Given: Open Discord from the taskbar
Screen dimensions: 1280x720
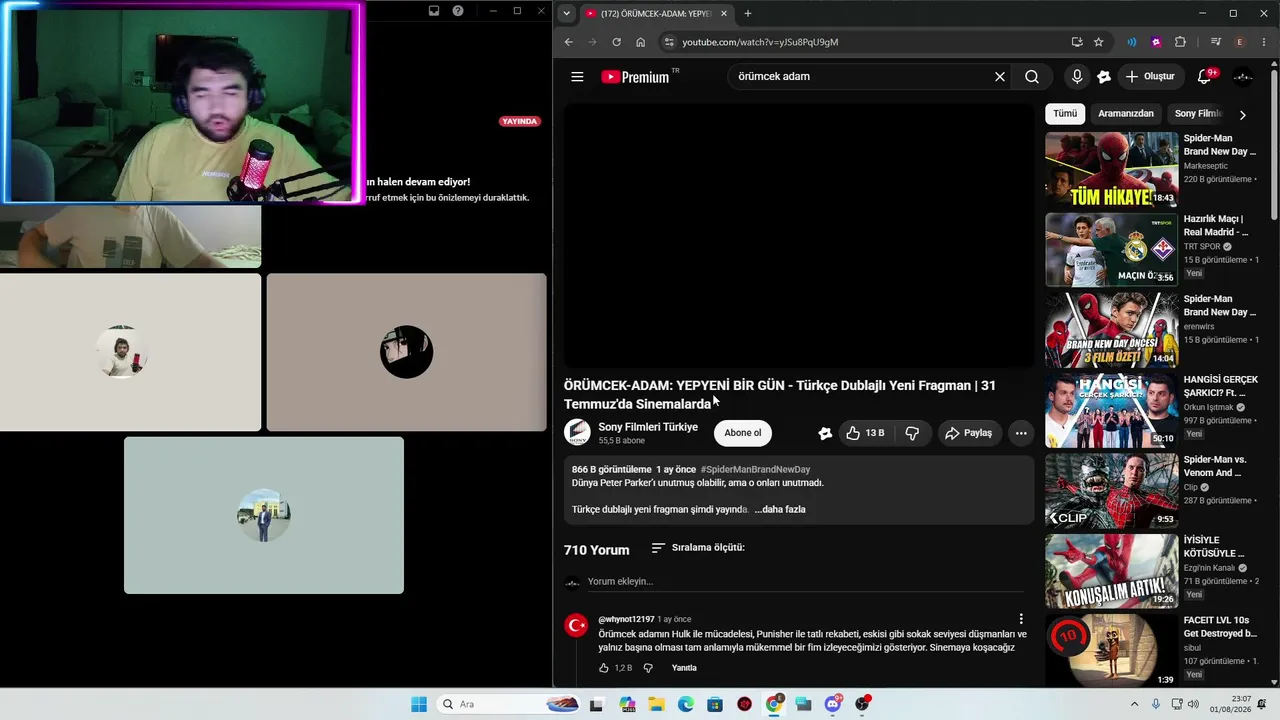Looking at the screenshot, I should (x=833, y=704).
